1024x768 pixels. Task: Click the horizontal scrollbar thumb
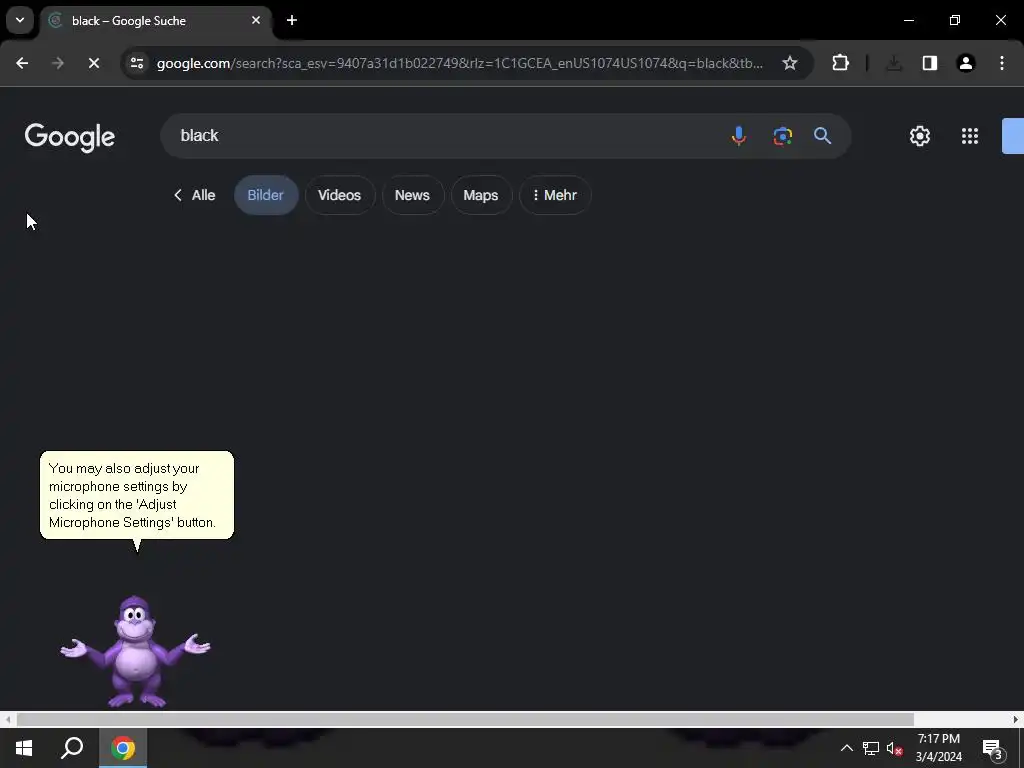click(465, 720)
